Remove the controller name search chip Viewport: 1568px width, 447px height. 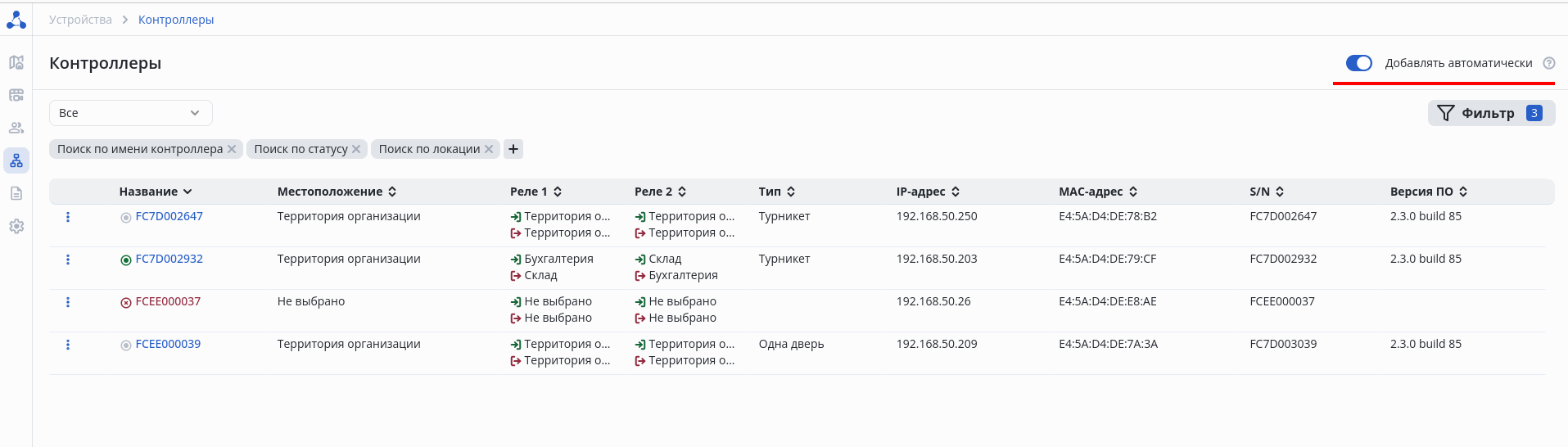click(x=232, y=149)
